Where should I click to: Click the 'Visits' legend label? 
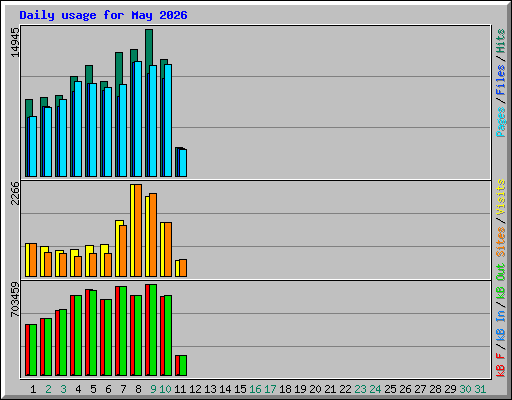501,197
